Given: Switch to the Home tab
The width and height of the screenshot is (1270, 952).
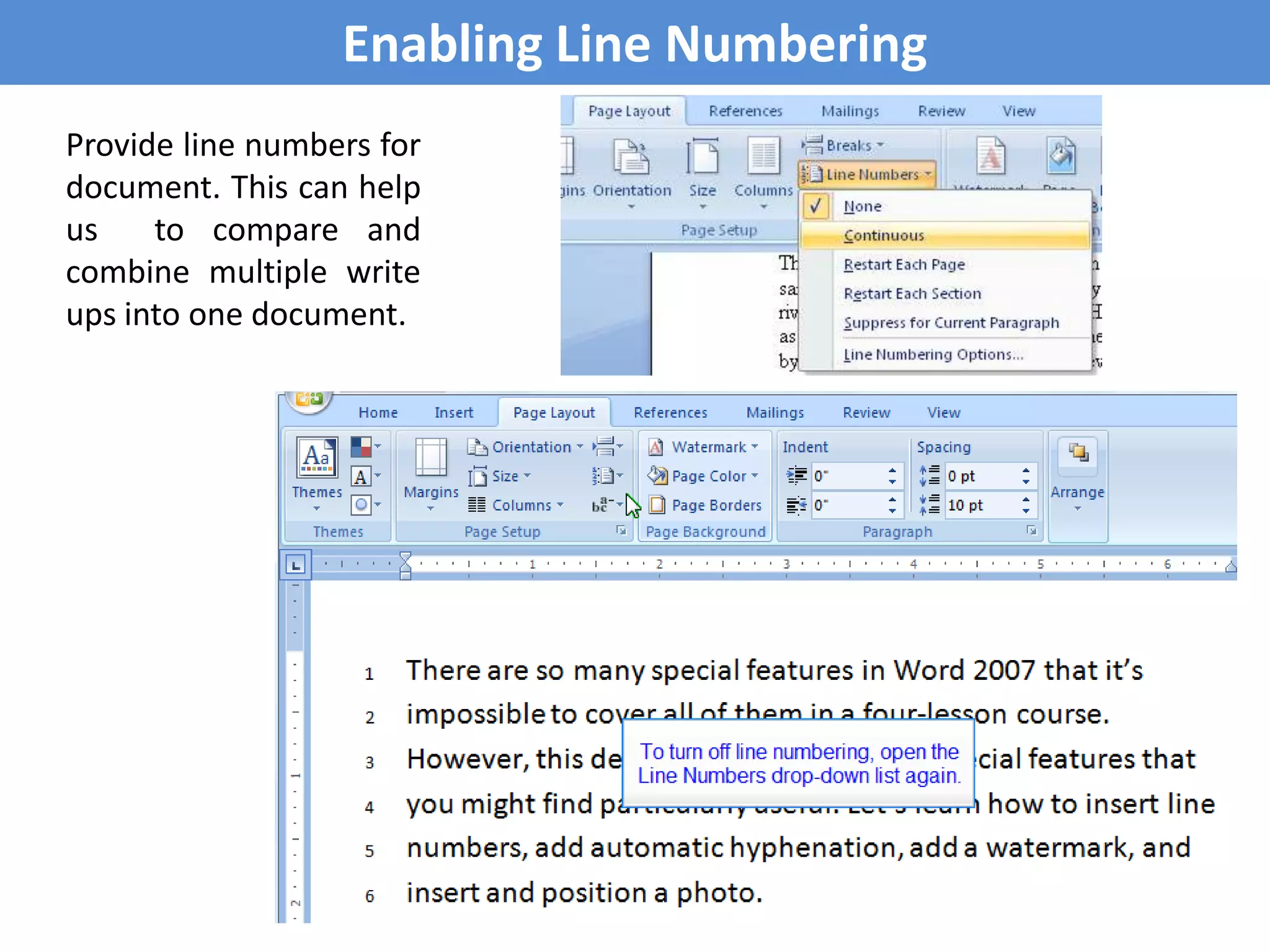Looking at the screenshot, I should coord(378,413).
